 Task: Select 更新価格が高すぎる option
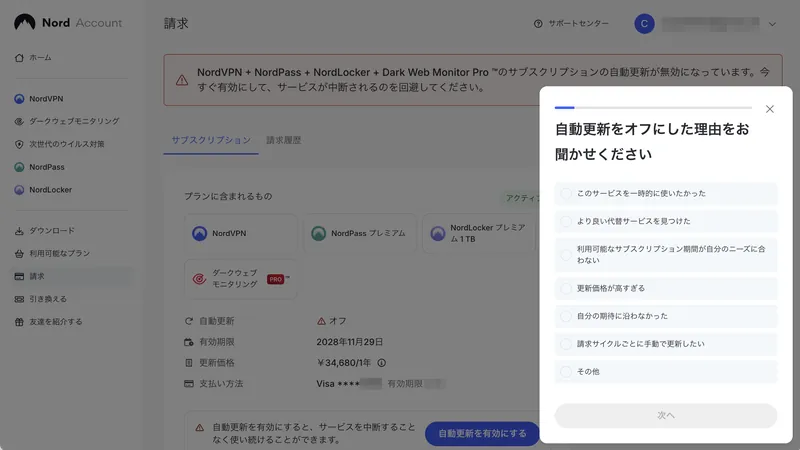point(666,288)
